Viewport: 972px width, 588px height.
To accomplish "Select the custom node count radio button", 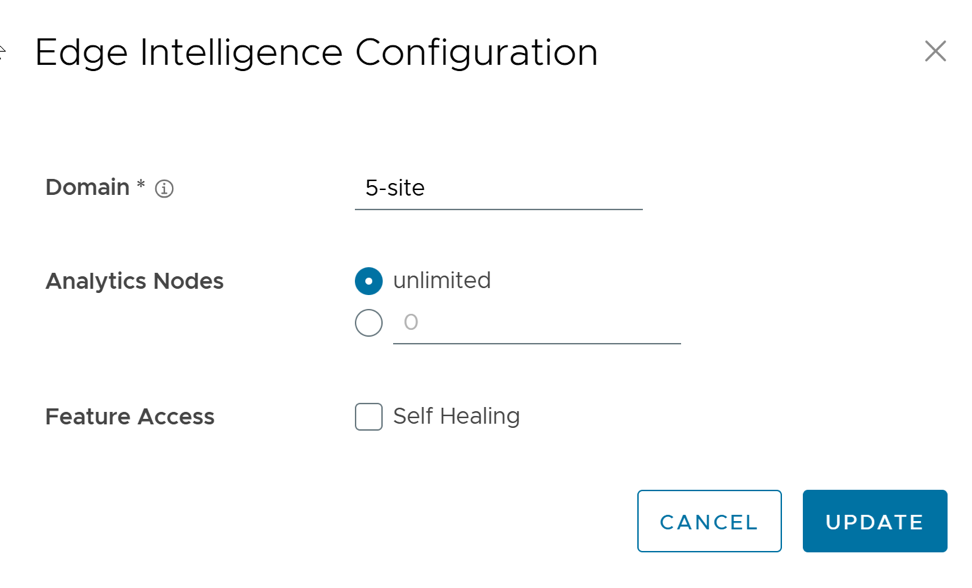I will (x=369, y=323).
